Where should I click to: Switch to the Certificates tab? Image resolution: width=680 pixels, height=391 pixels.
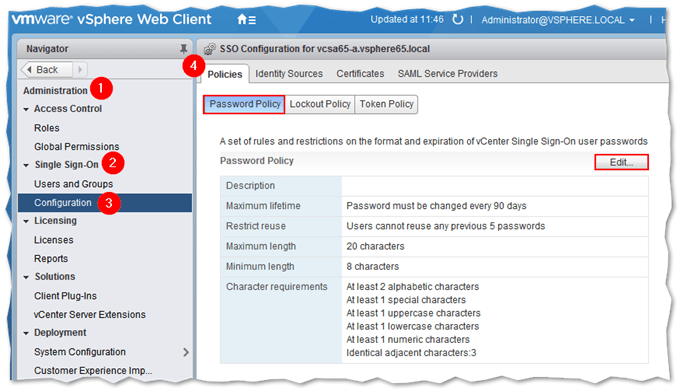(360, 74)
